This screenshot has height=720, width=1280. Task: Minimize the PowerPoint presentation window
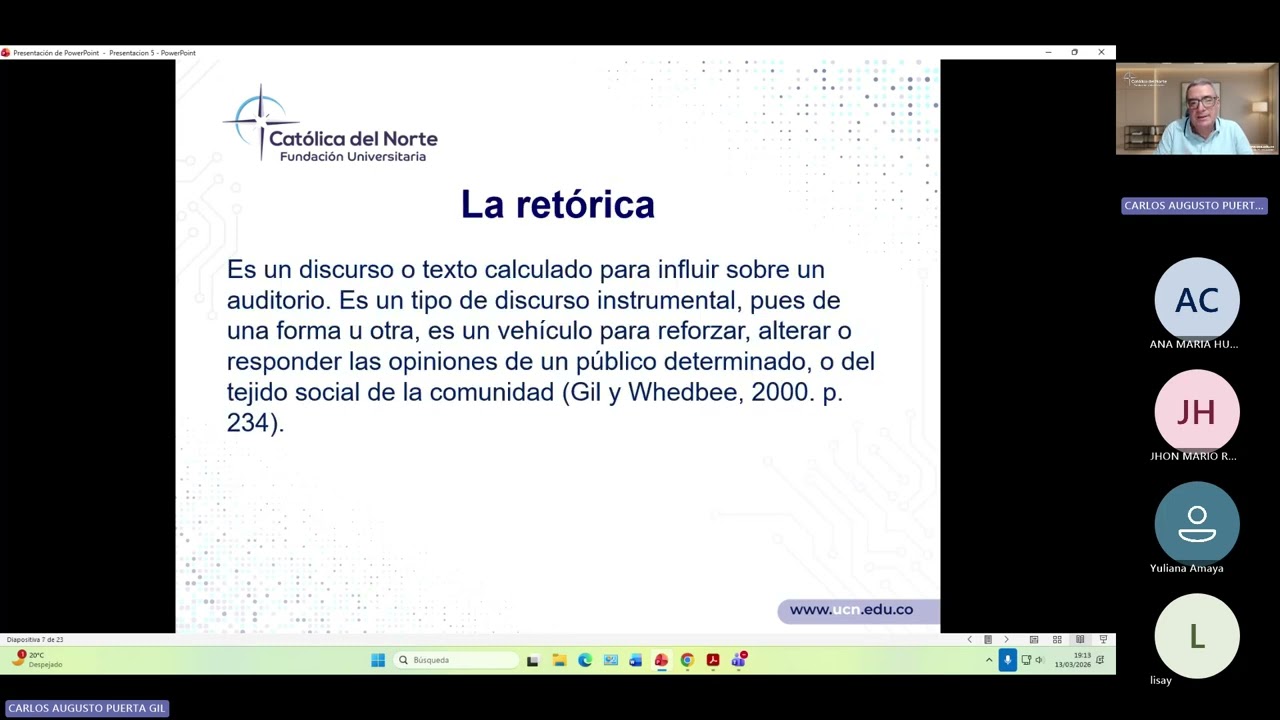tap(1048, 52)
